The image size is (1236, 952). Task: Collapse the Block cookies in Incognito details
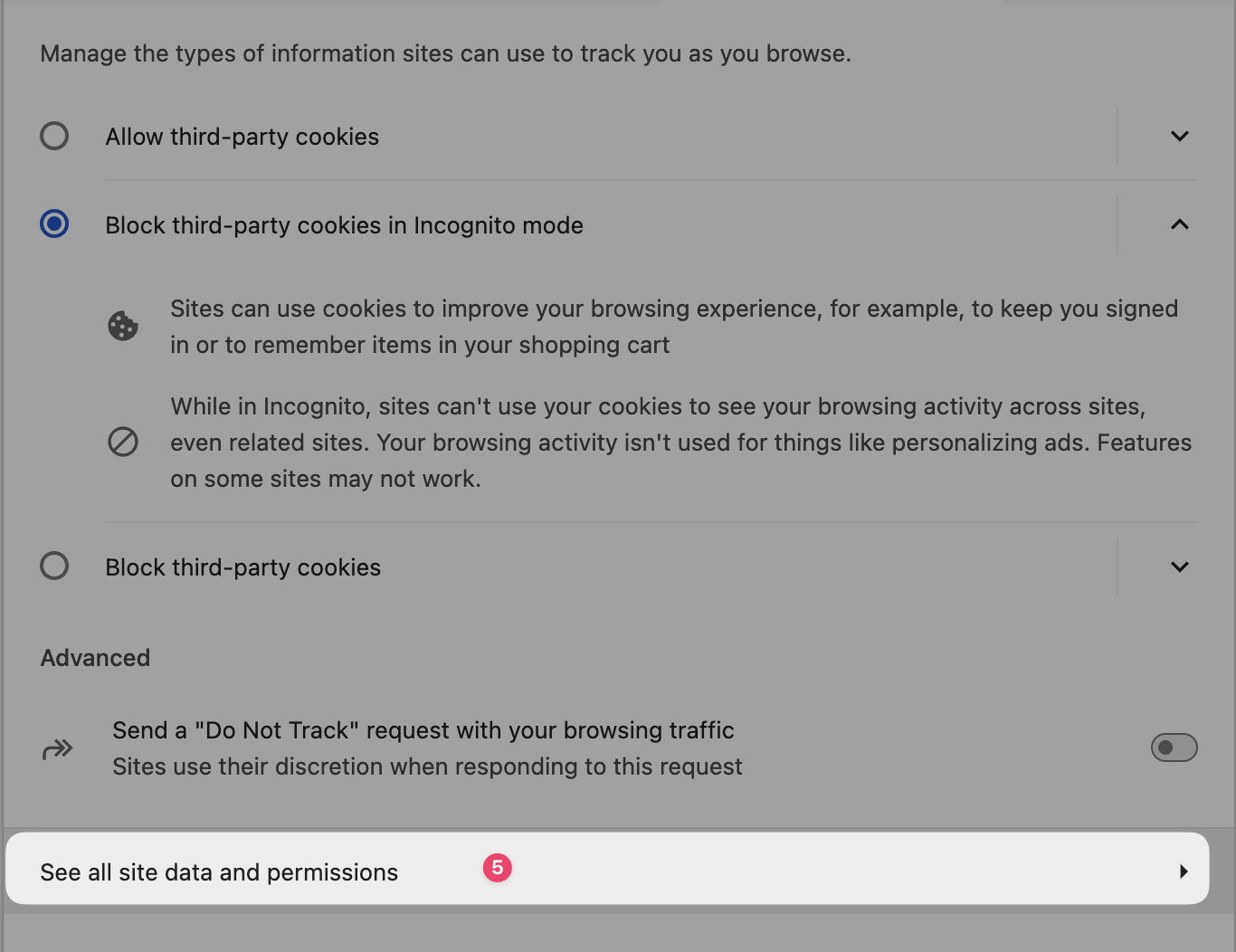point(1179,224)
